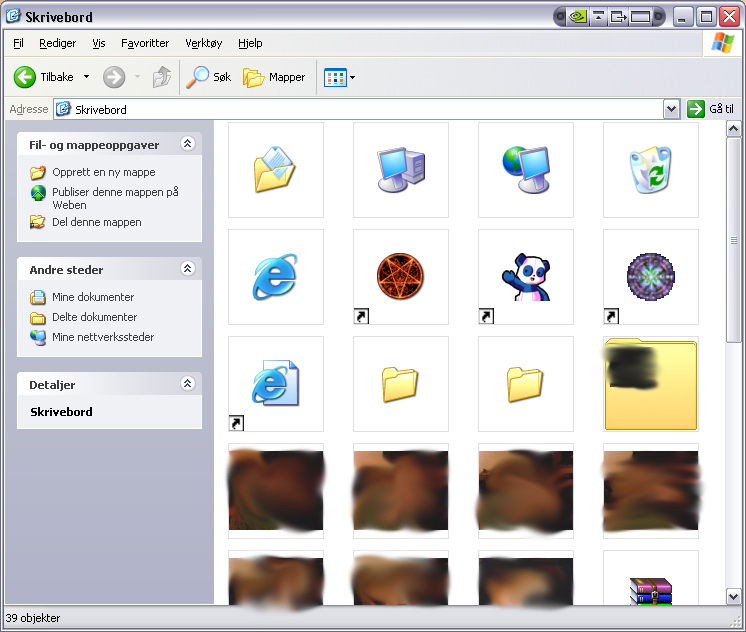The image size is (746, 632).
Task: Open the My Computer icon
Action: point(401,169)
